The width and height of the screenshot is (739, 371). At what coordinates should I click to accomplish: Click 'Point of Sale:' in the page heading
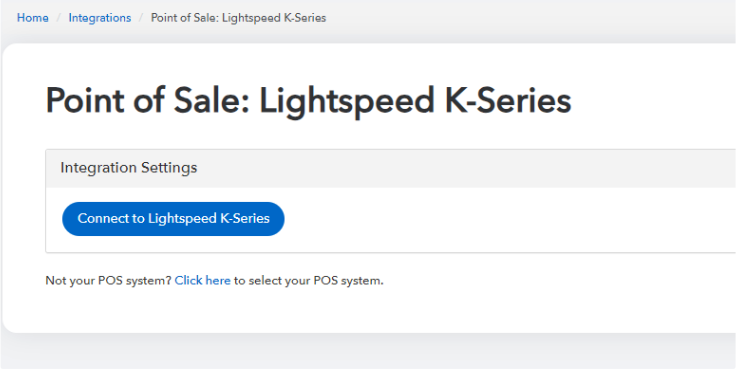[x=148, y=100]
